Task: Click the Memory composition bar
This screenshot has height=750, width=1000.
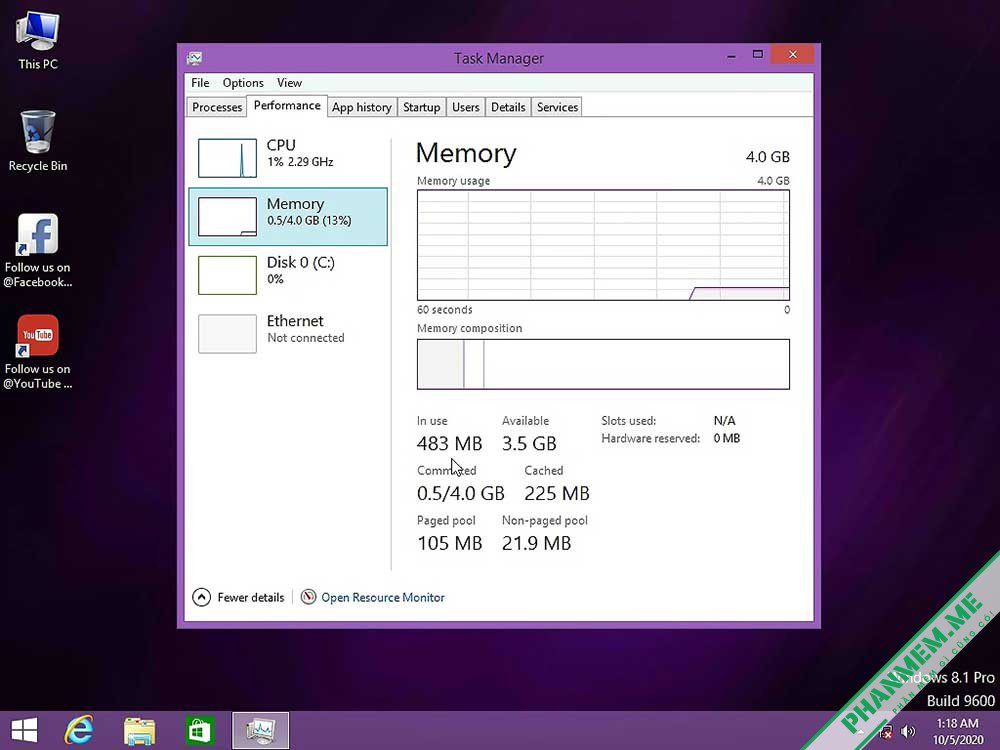Action: coord(603,364)
